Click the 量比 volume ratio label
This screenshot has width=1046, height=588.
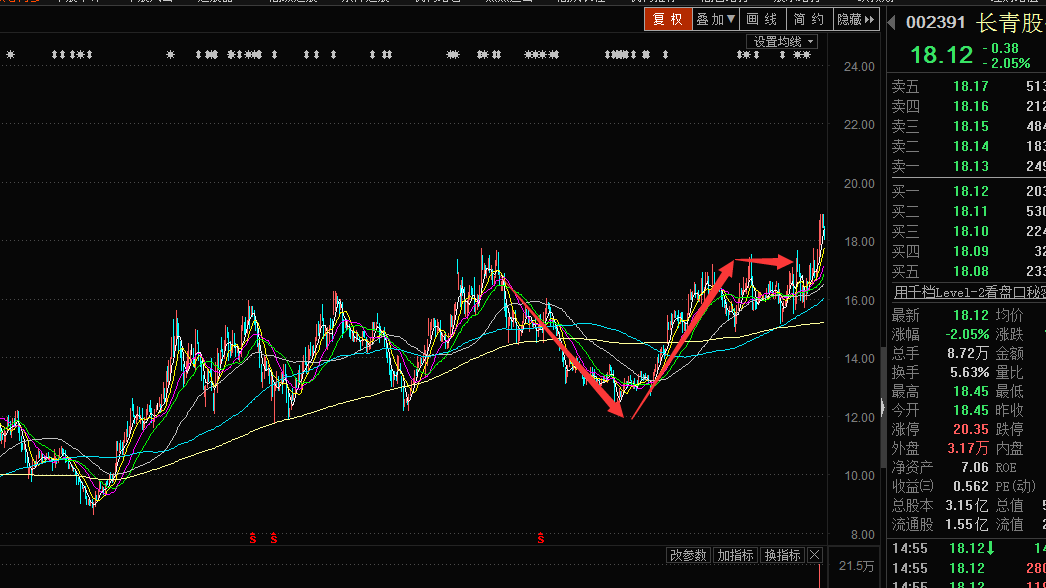click(1009, 372)
